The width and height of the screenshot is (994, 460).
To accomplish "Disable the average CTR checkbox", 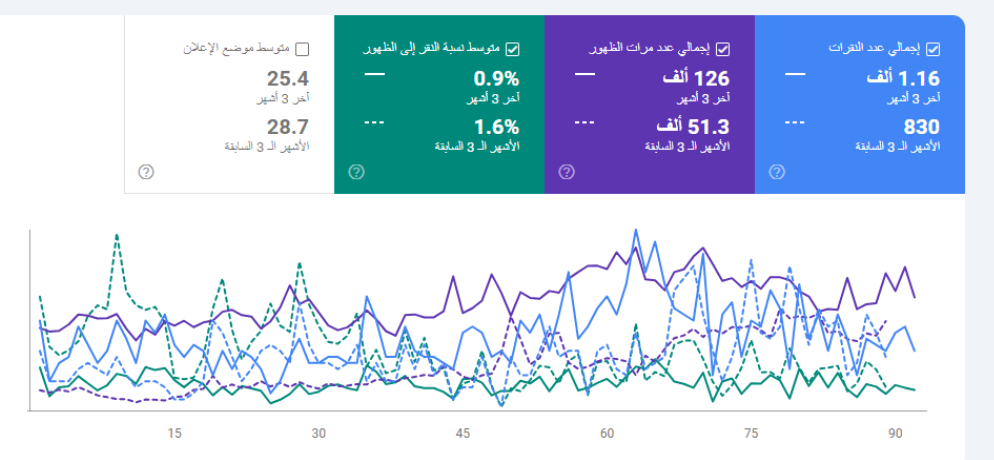I will [514, 48].
